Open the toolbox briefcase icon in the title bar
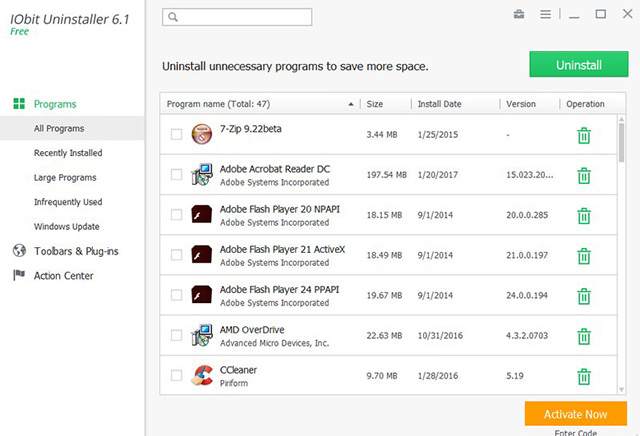 coord(519,14)
